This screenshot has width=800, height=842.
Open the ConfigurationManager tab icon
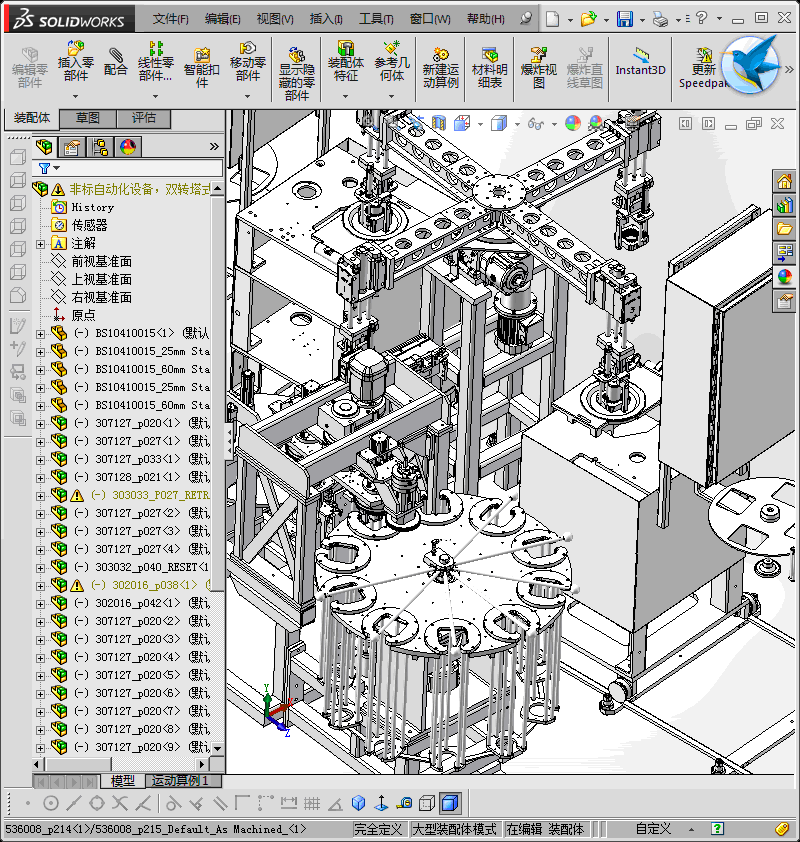coord(100,147)
